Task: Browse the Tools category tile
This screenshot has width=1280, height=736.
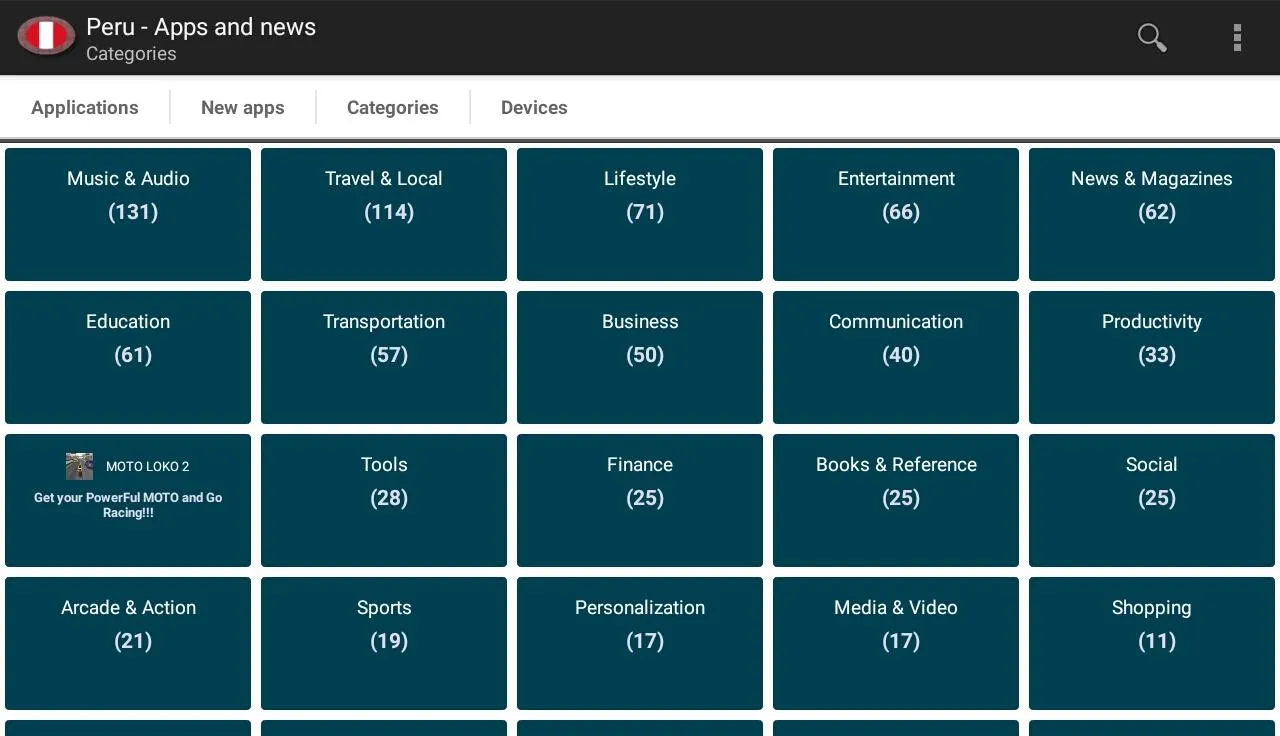Action: tap(384, 501)
